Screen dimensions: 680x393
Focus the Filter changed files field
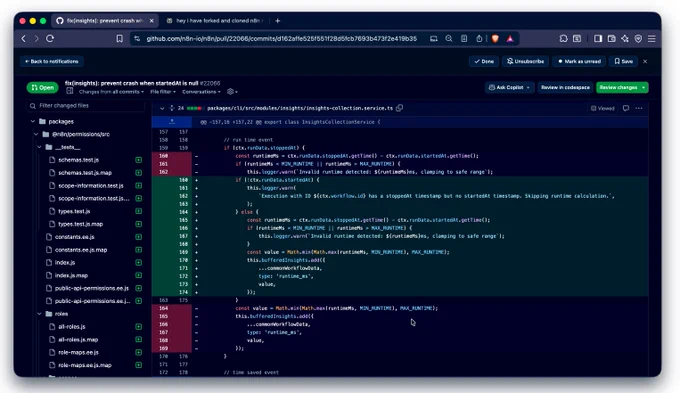tap(86, 105)
